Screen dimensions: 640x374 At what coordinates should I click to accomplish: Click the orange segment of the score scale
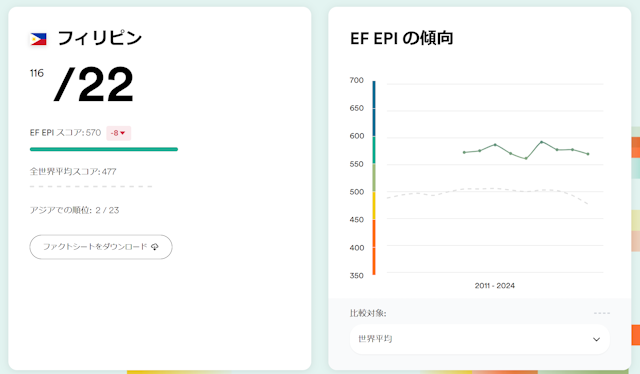(374, 247)
